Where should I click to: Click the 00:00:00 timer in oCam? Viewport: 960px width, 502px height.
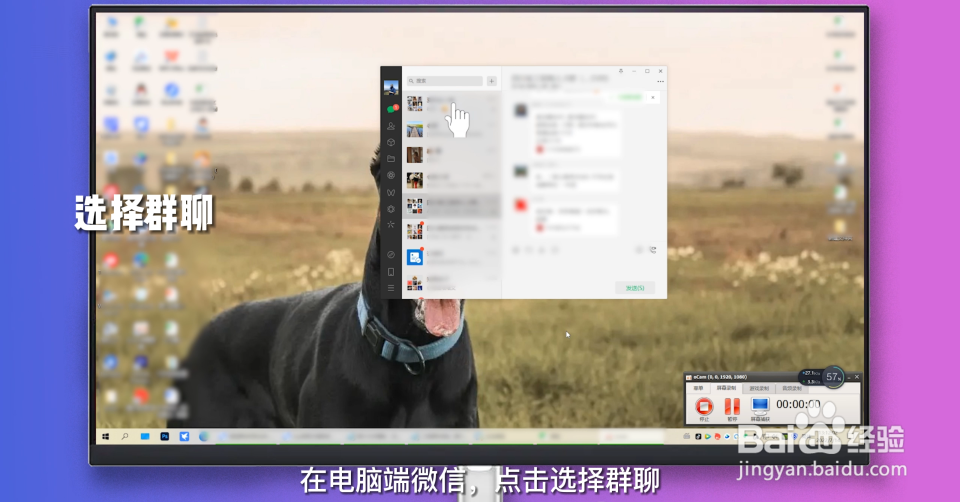click(x=798, y=404)
